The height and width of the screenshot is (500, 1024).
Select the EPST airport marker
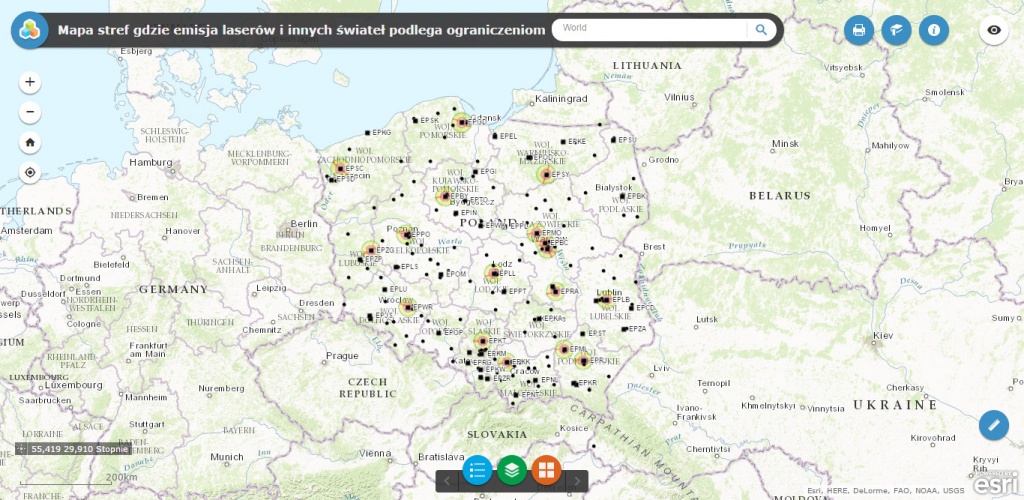tap(583, 333)
